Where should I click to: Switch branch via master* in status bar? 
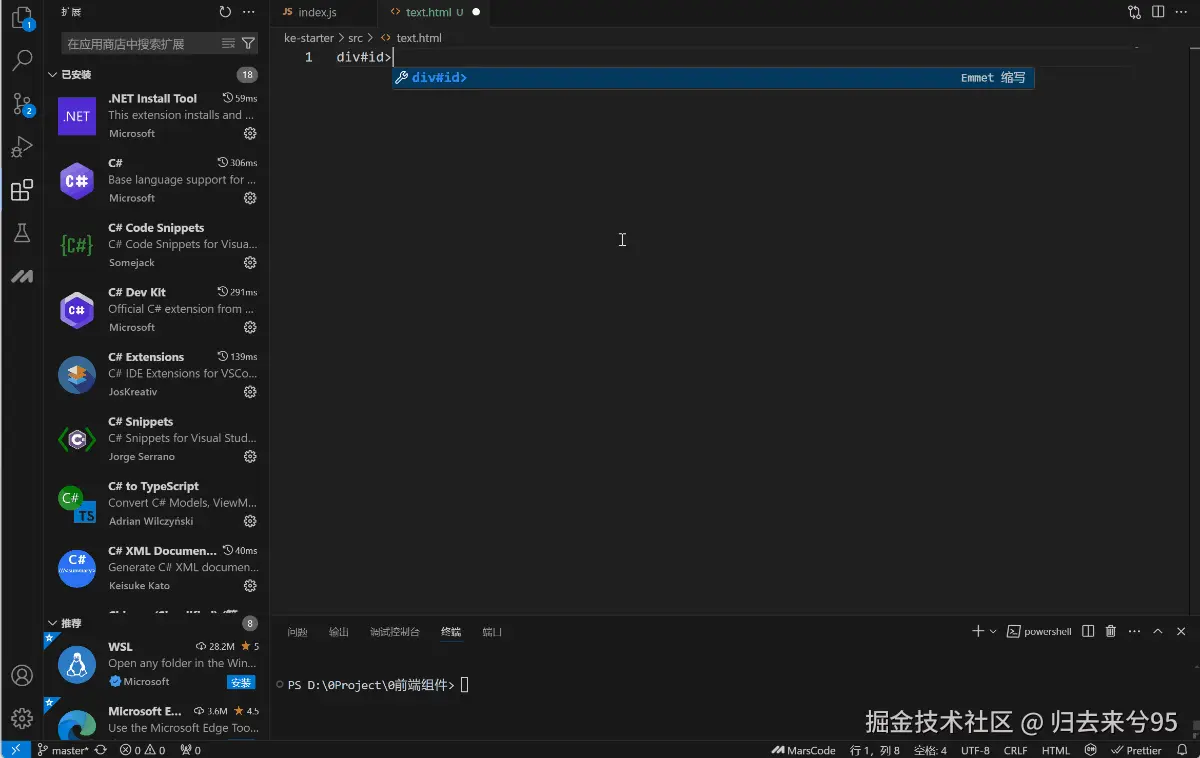coord(62,750)
